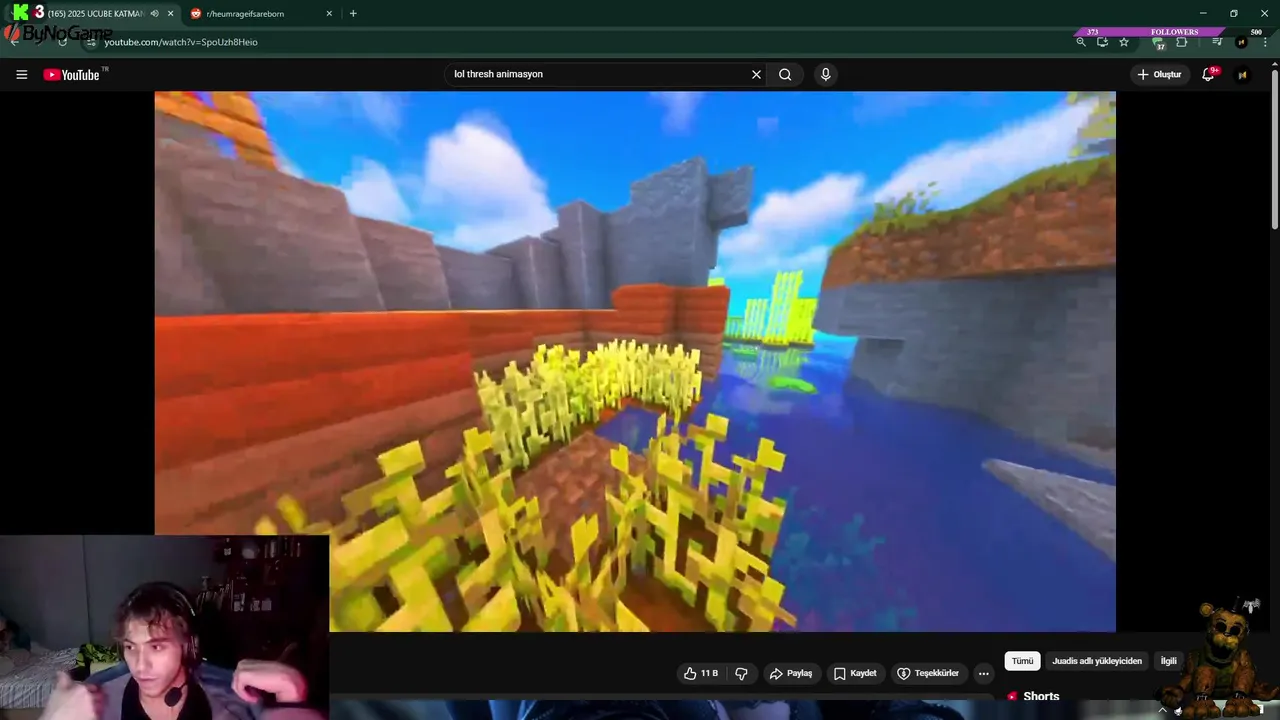The width and height of the screenshot is (1280, 720).
Task: Reload the page with the refresh icon
Action: 62,42
